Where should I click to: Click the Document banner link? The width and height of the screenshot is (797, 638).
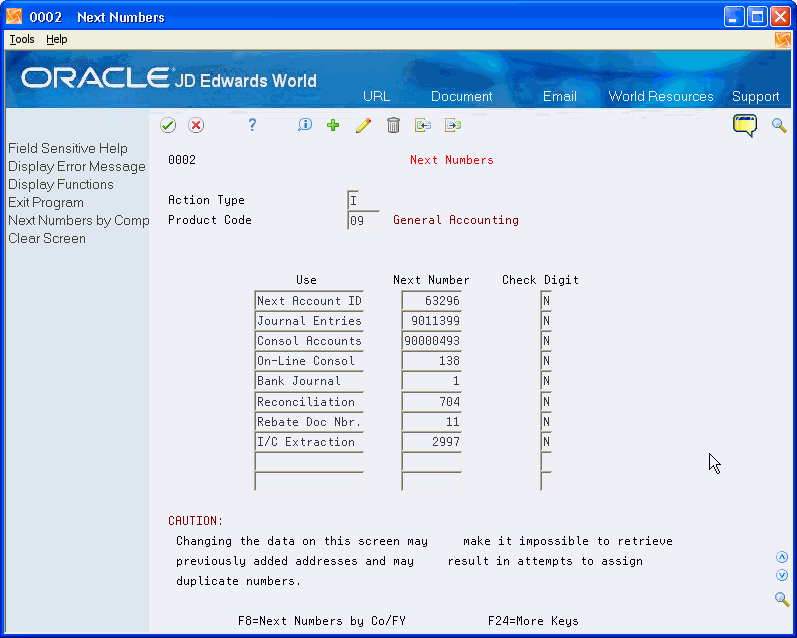pyautogui.click(x=462, y=96)
